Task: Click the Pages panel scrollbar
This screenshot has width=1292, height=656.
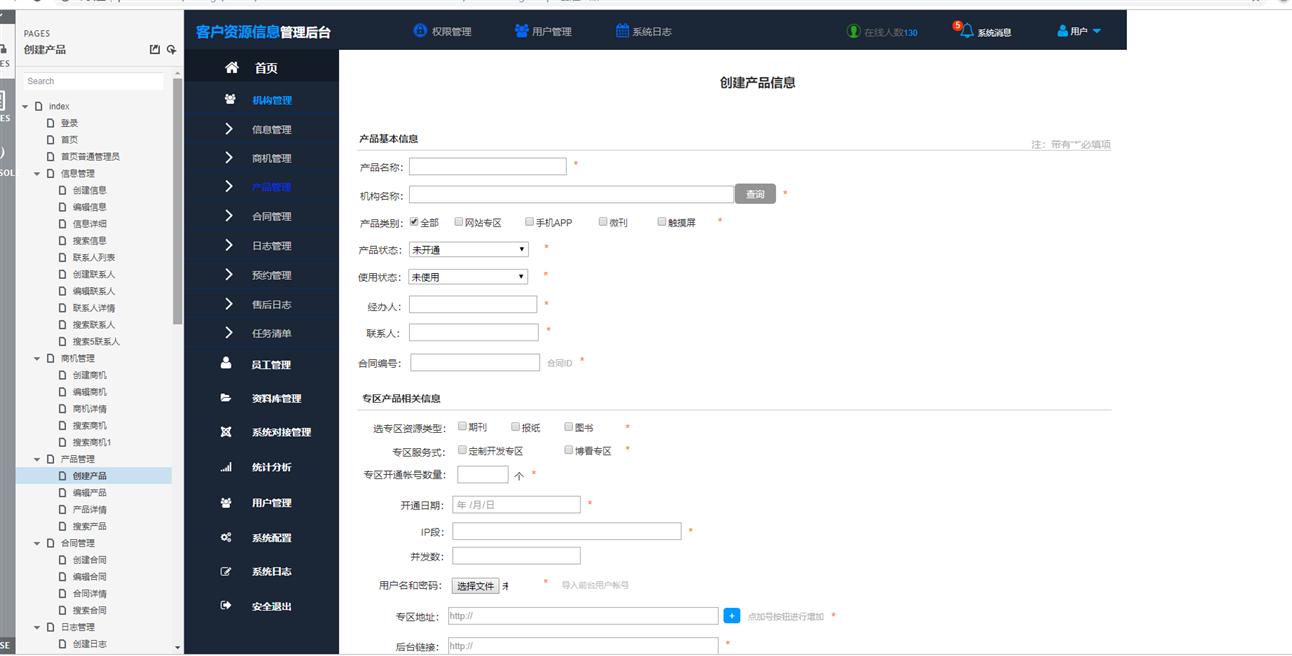Action: pos(178,200)
